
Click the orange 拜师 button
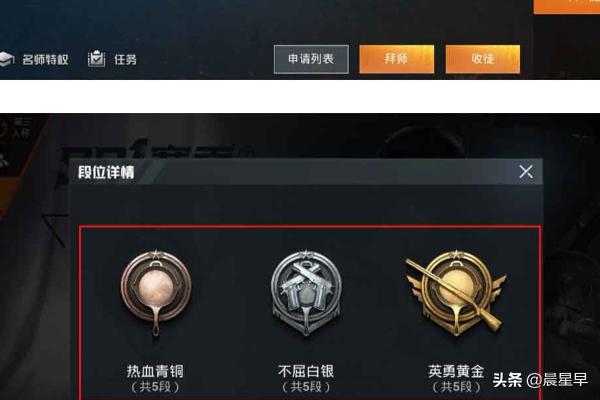(x=396, y=59)
